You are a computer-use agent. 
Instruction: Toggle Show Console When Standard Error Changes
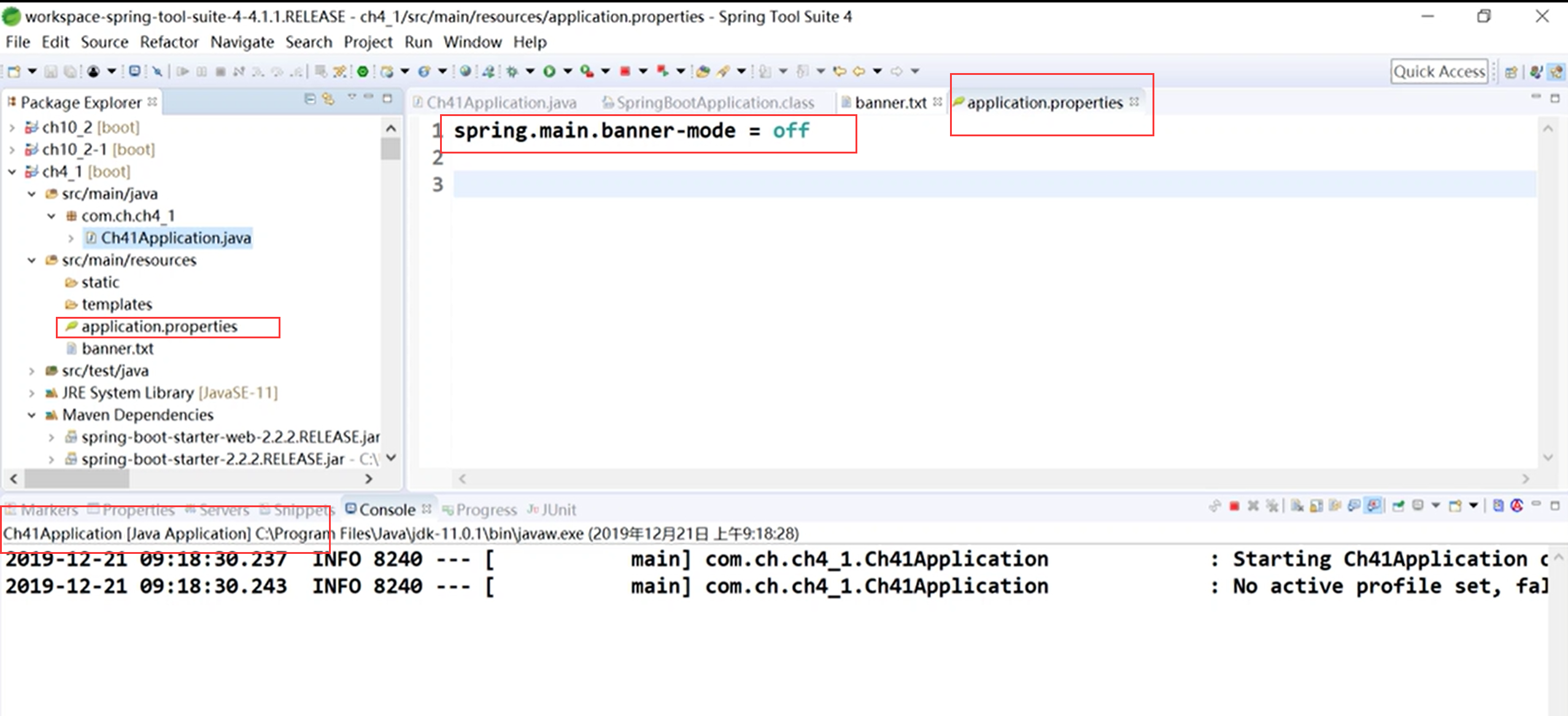pos(1373,506)
